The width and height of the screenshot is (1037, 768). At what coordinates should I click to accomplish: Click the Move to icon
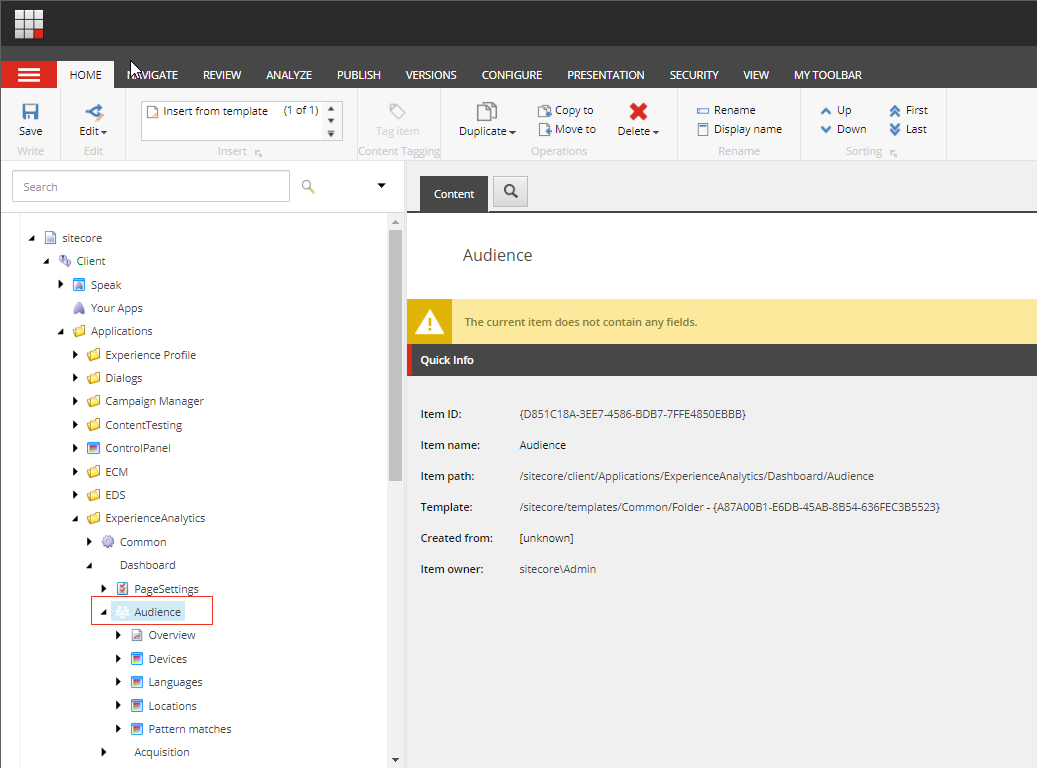point(544,129)
